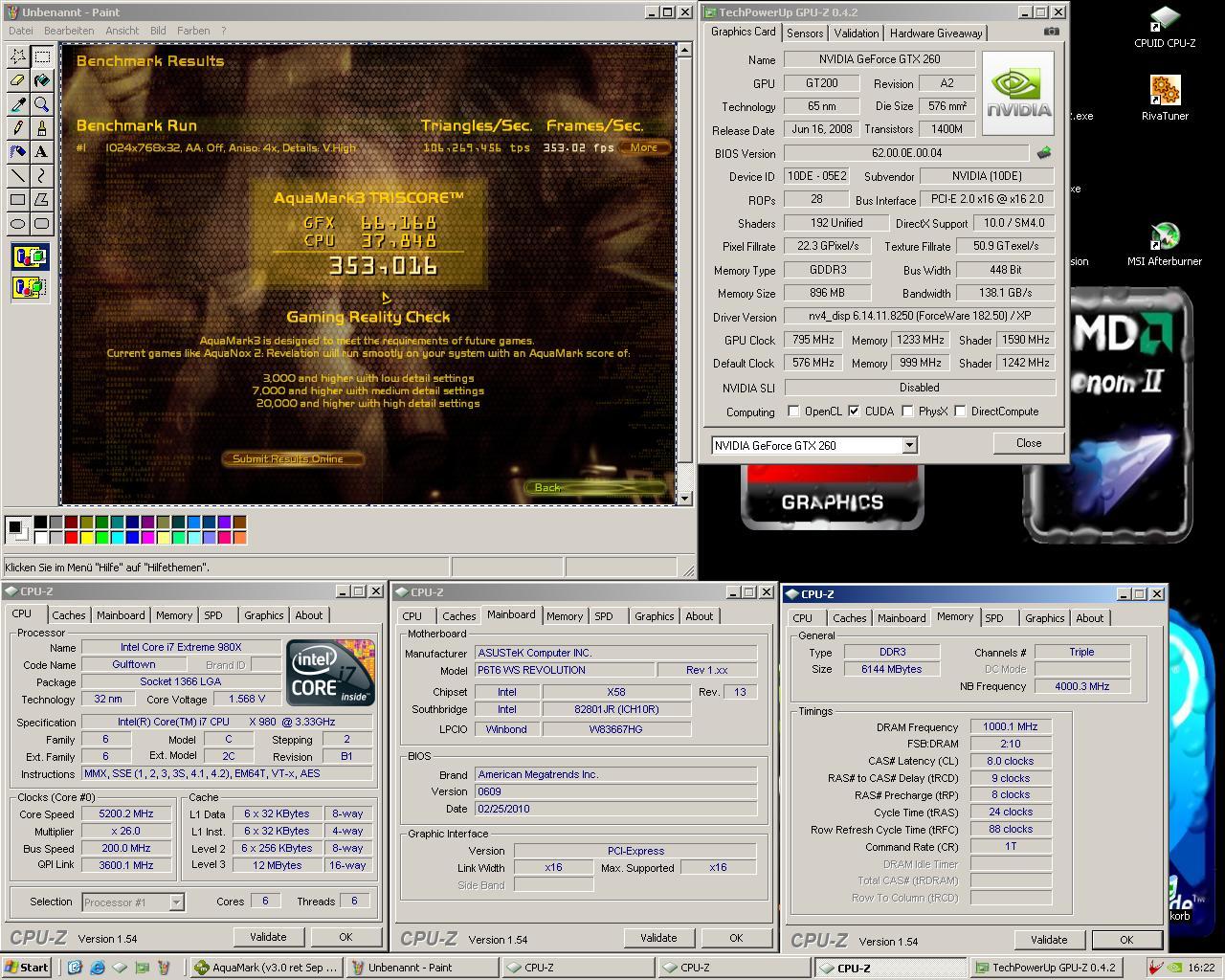Screen dimensions: 1225x980
Task: Click the Core Speed 5200.2 MHz value
Action: point(125,813)
